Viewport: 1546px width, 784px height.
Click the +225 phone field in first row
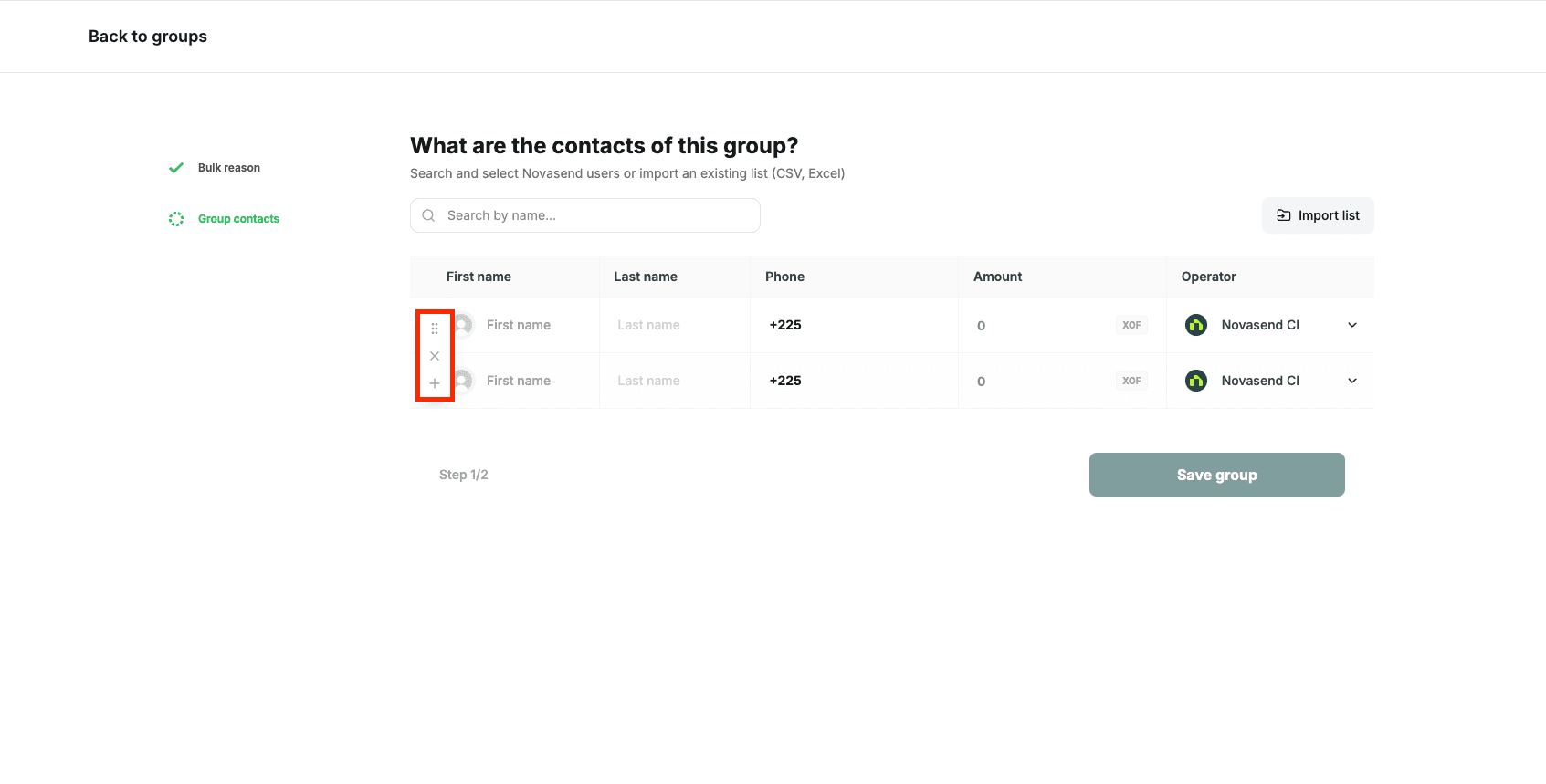[854, 325]
